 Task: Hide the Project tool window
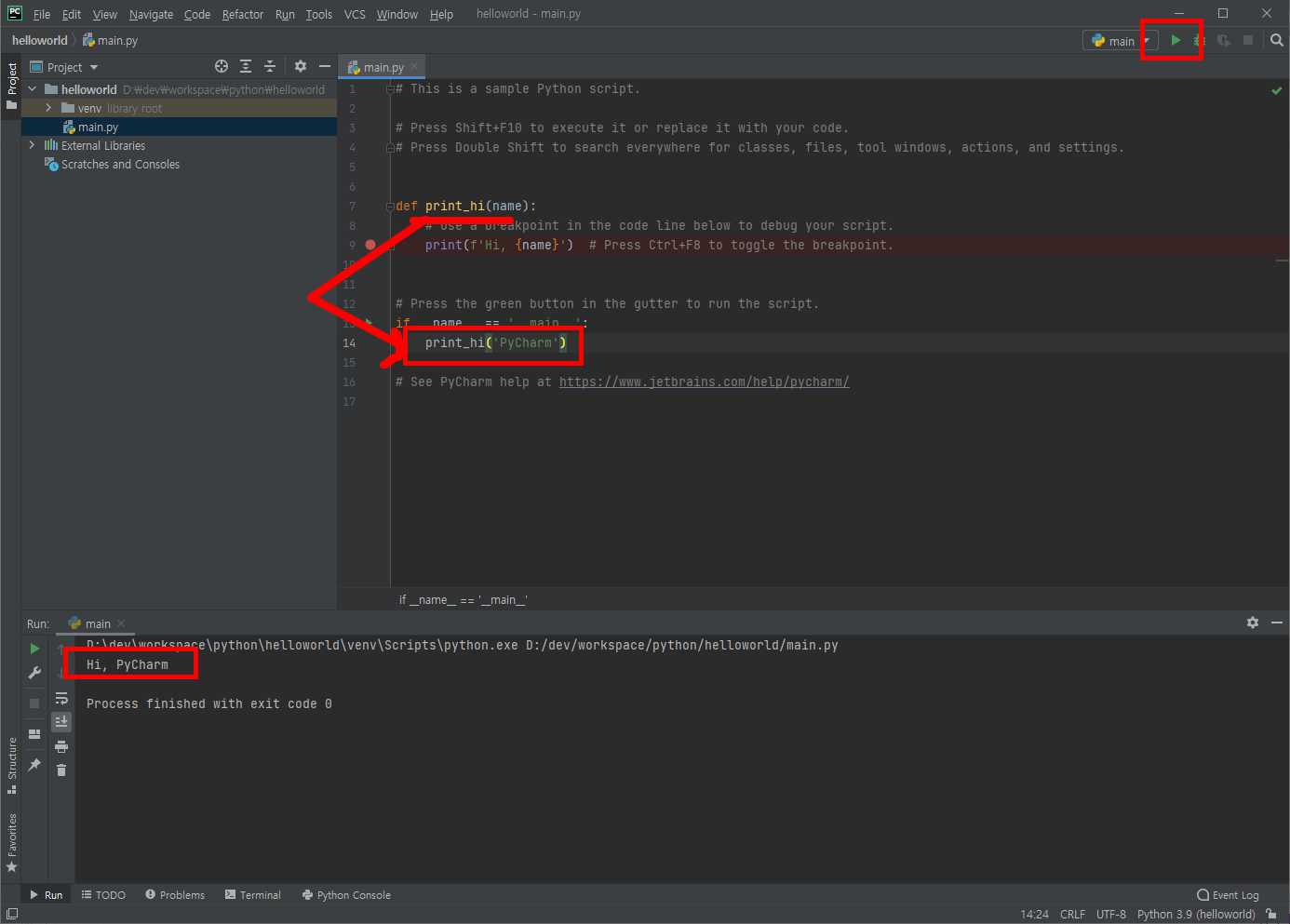pos(325,66)
